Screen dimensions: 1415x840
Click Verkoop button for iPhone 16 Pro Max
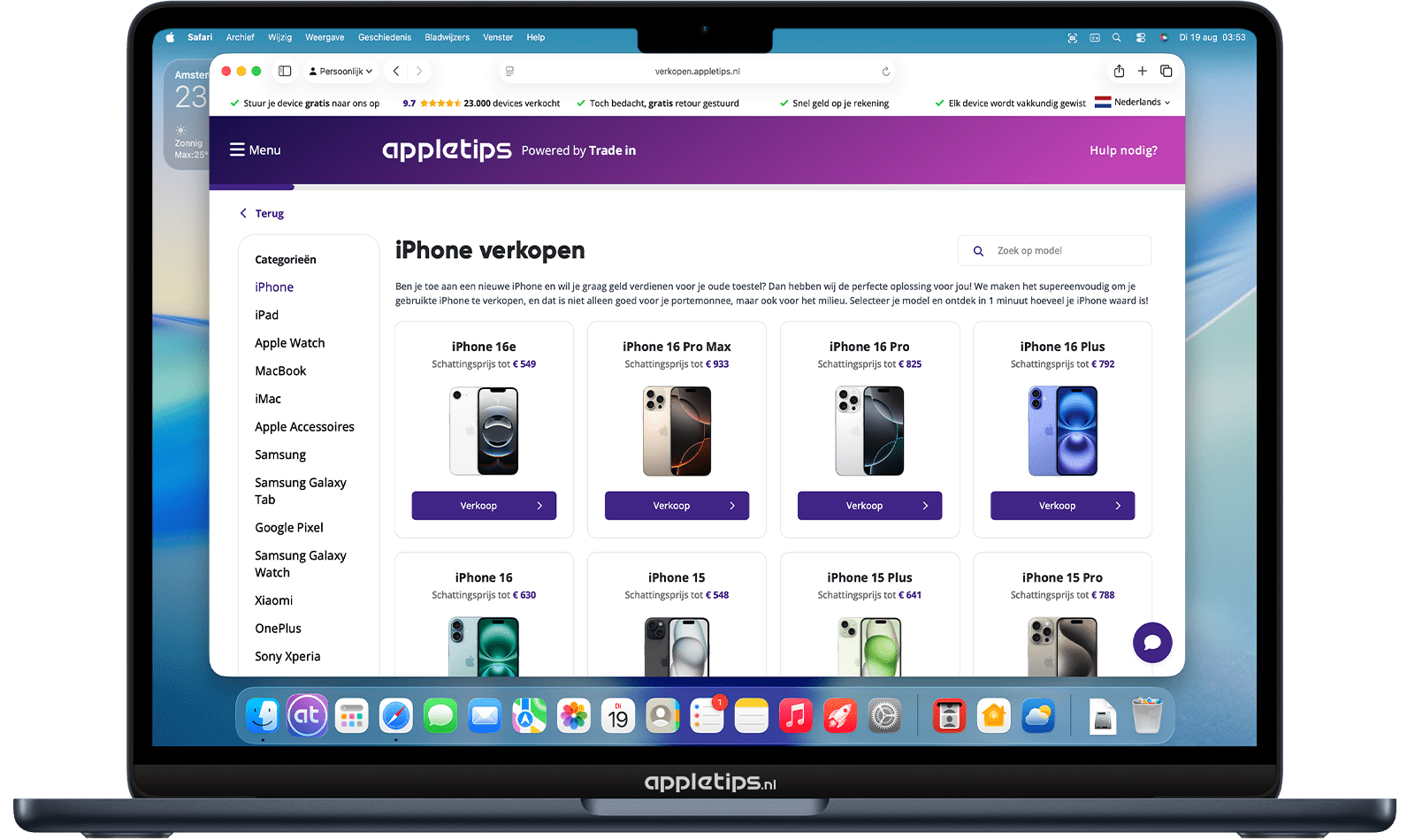[x=677, y=506]
